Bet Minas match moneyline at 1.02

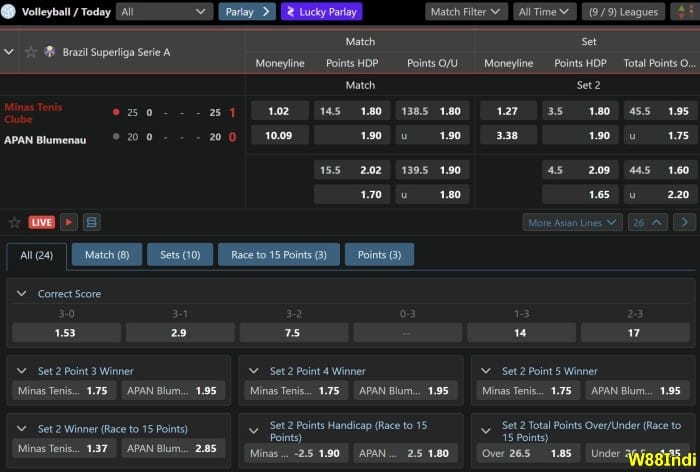[279, 111]
